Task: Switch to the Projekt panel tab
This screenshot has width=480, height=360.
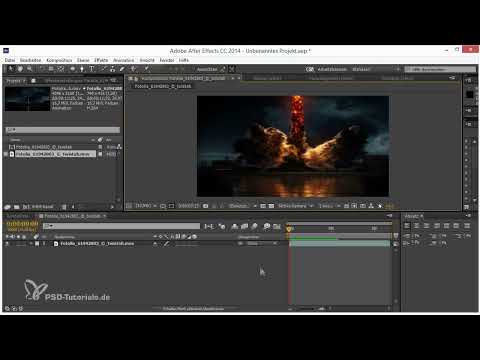Action: [15, 81]
